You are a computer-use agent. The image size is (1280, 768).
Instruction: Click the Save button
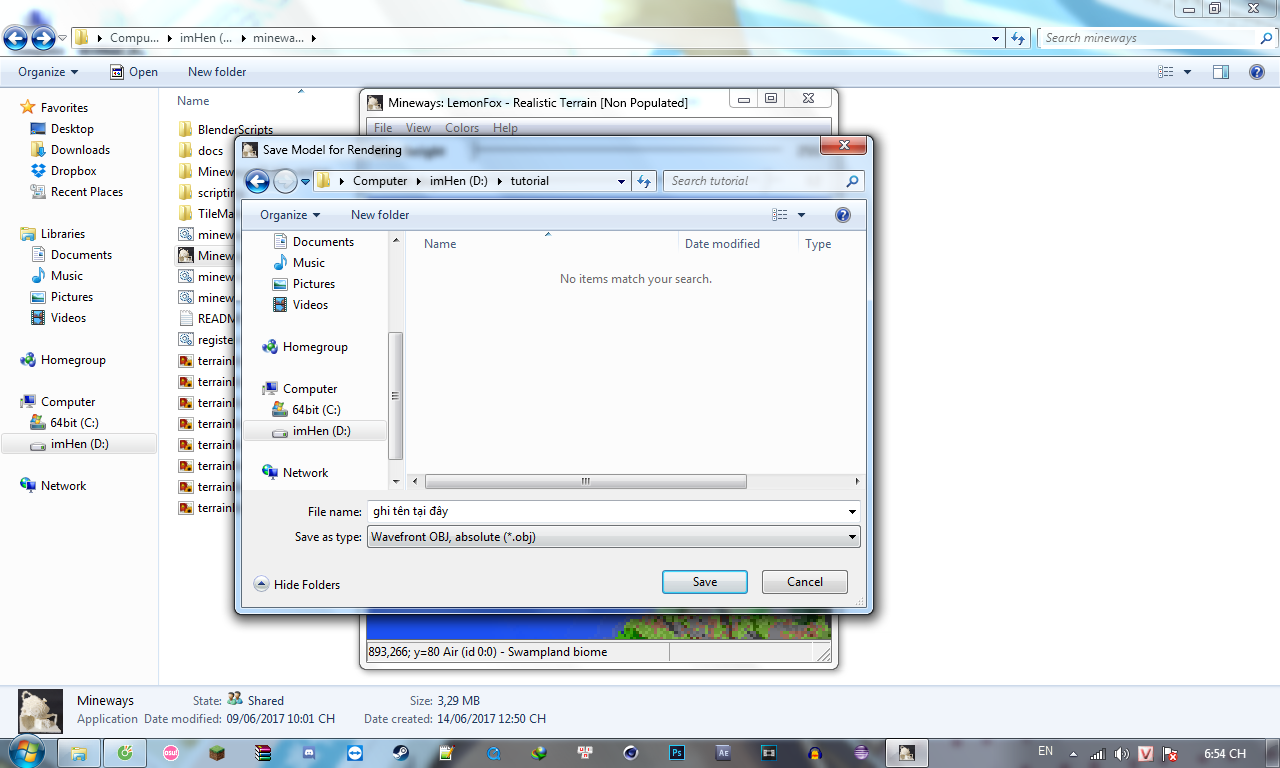coord(705,582)
